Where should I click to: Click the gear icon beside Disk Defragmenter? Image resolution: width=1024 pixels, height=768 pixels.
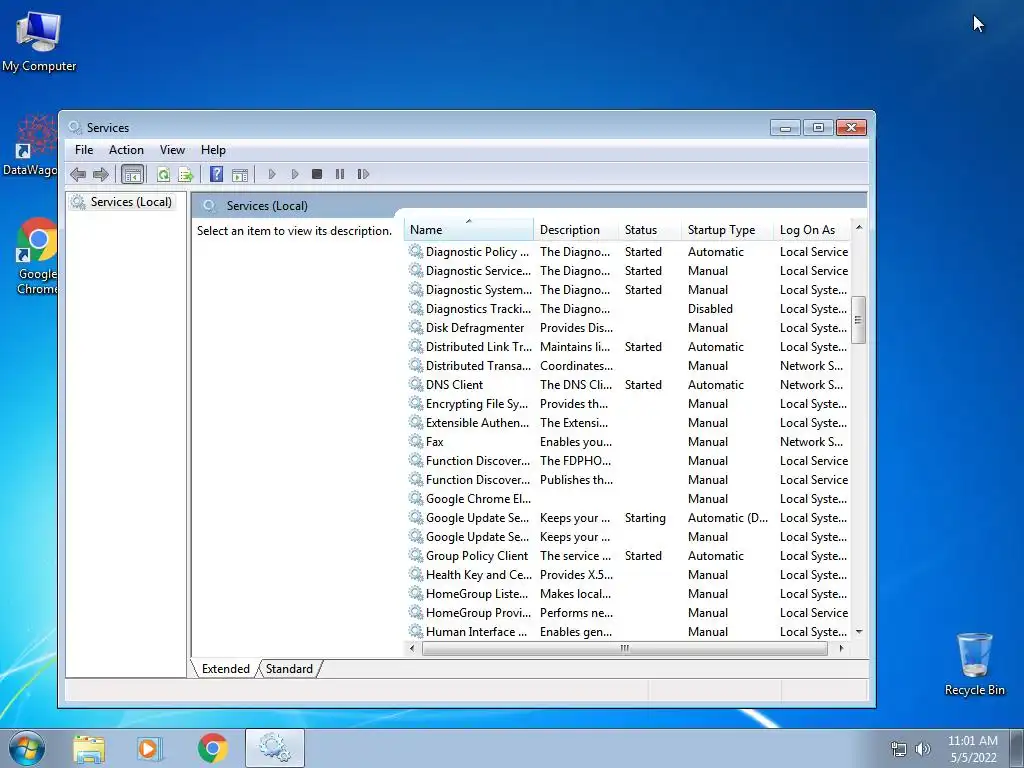coord(416,327)
